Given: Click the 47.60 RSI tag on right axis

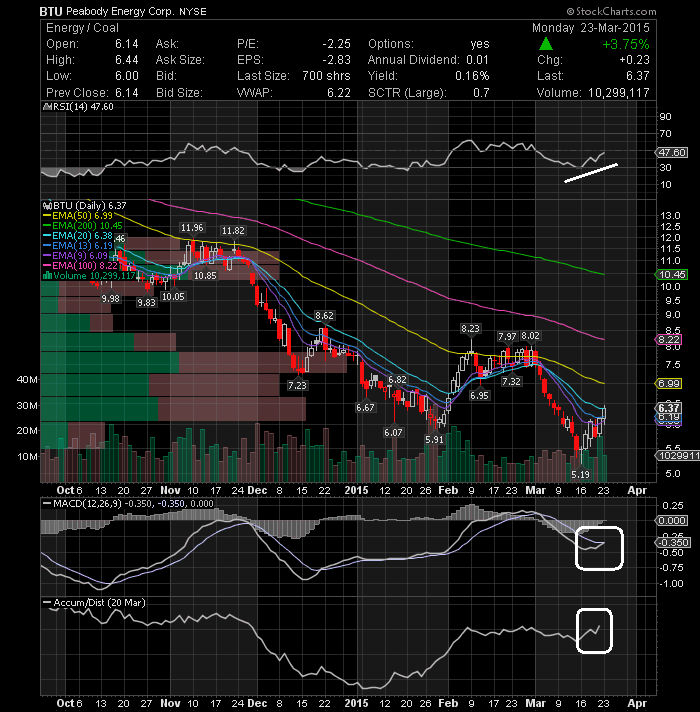Looking at the screenshot, I should pos(672,153).
